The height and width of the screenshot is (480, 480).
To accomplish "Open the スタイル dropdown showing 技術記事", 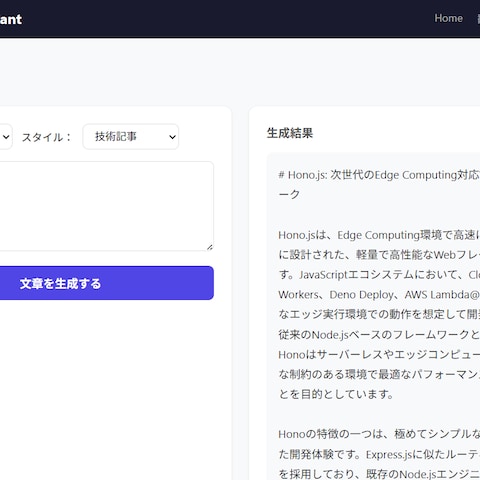I will point(131,137).
